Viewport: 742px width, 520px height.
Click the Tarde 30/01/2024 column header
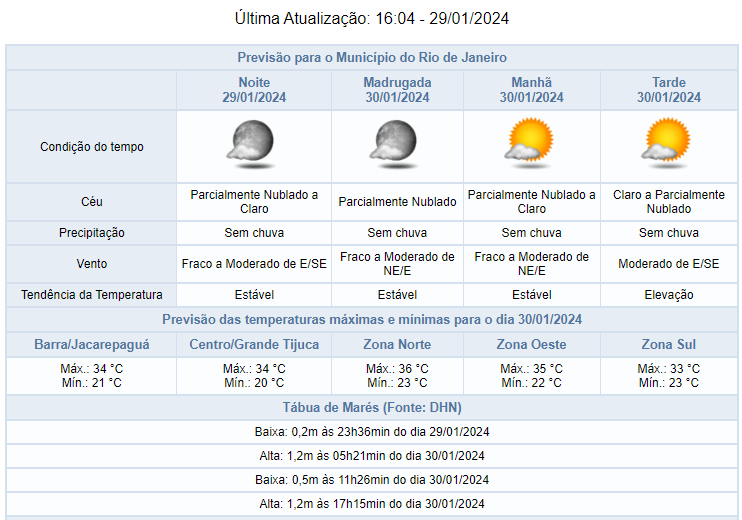click(669, 90)
